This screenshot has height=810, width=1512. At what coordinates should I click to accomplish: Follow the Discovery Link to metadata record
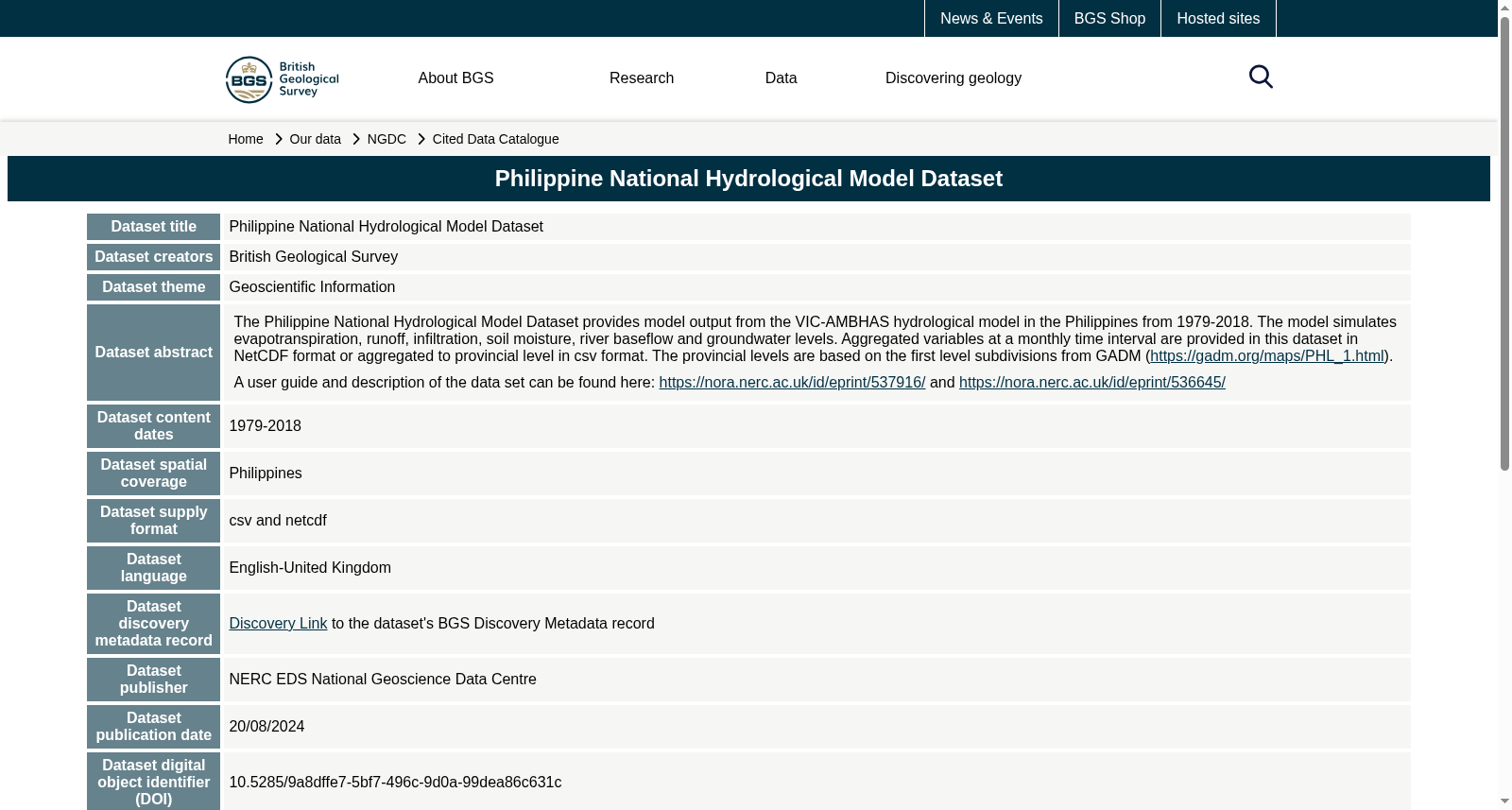[278, 624]
